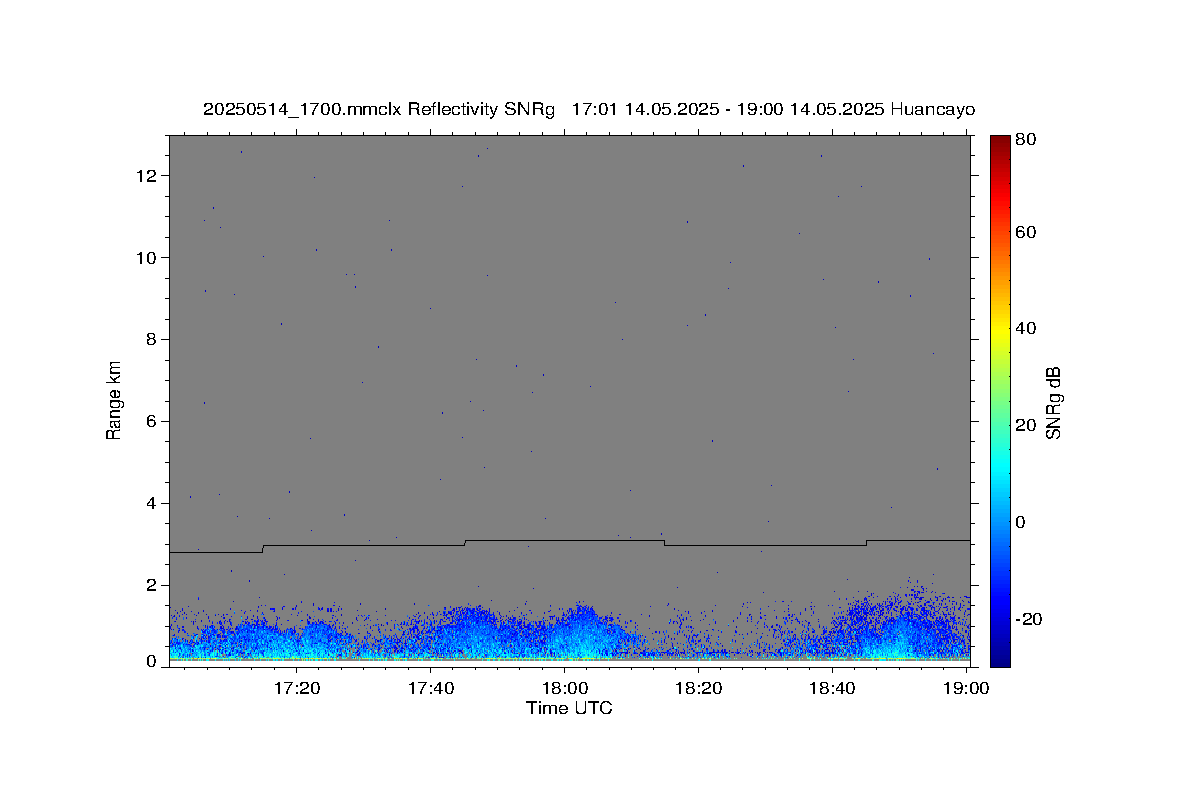The width and height of the screenshot is (1200, 800).
Task: Click 'Huancayo' in the plot title
Action: point(931,109)
